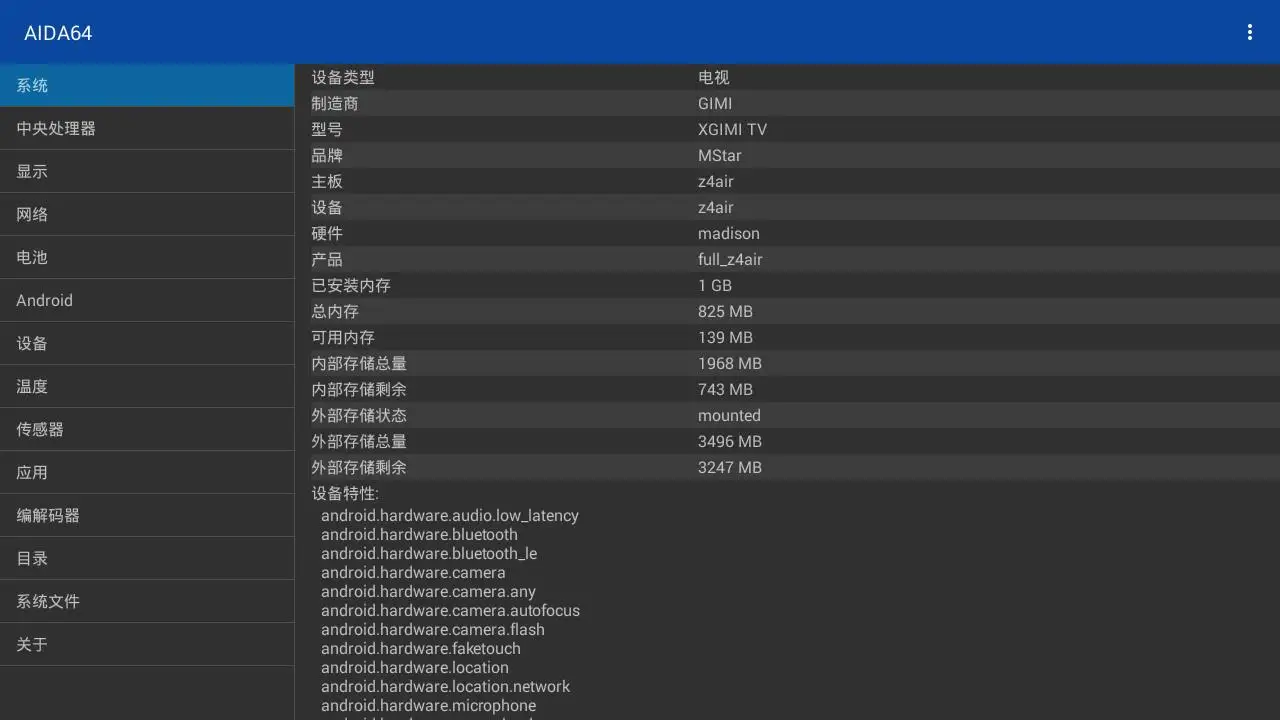Image resolution: width=1280 pixels, height=720 pixels.
Task: Select the 外部存储剩余 row label
Action: (x=359, y=467)
